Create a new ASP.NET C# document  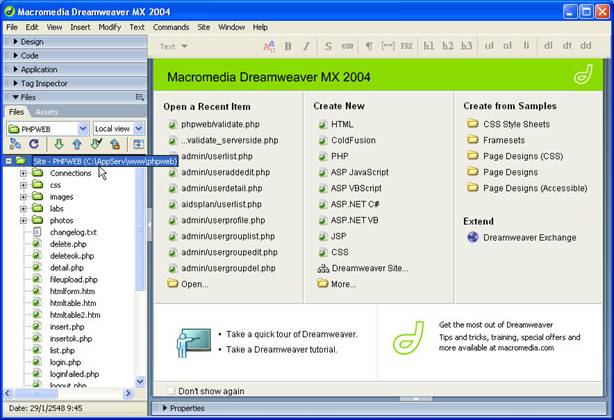pos(355,204)
